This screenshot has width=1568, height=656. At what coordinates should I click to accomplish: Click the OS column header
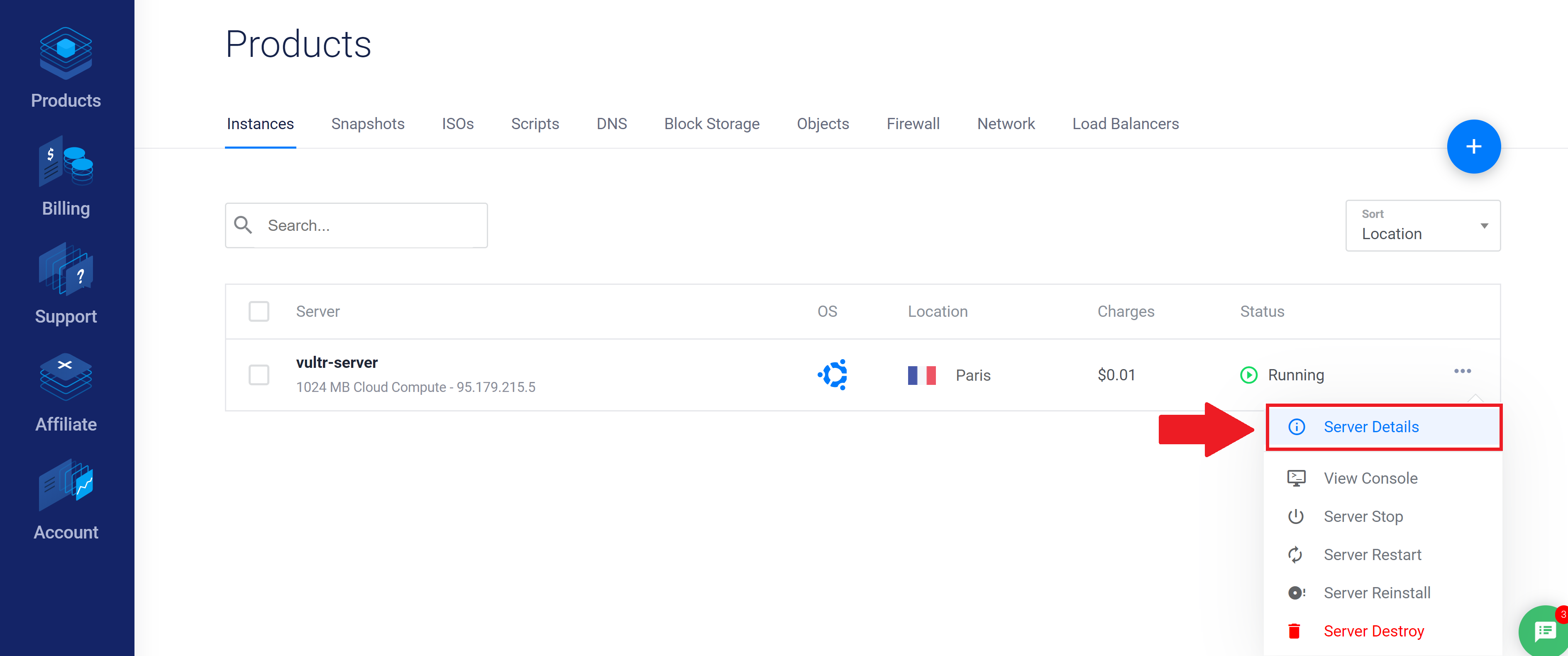coord(827,311)
